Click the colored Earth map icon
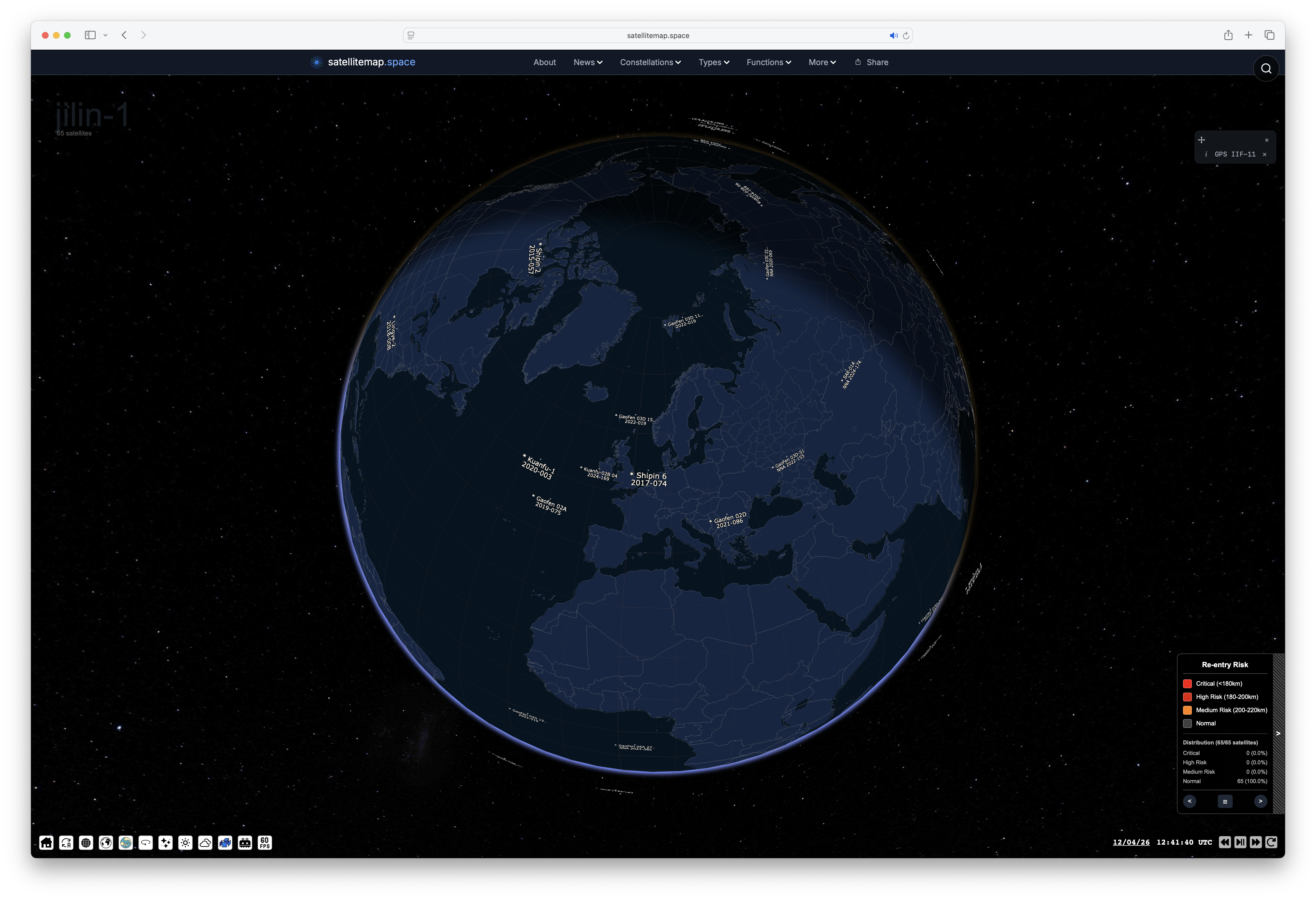The height and width of the screenshot is (899, 1316). coord(126,842)
